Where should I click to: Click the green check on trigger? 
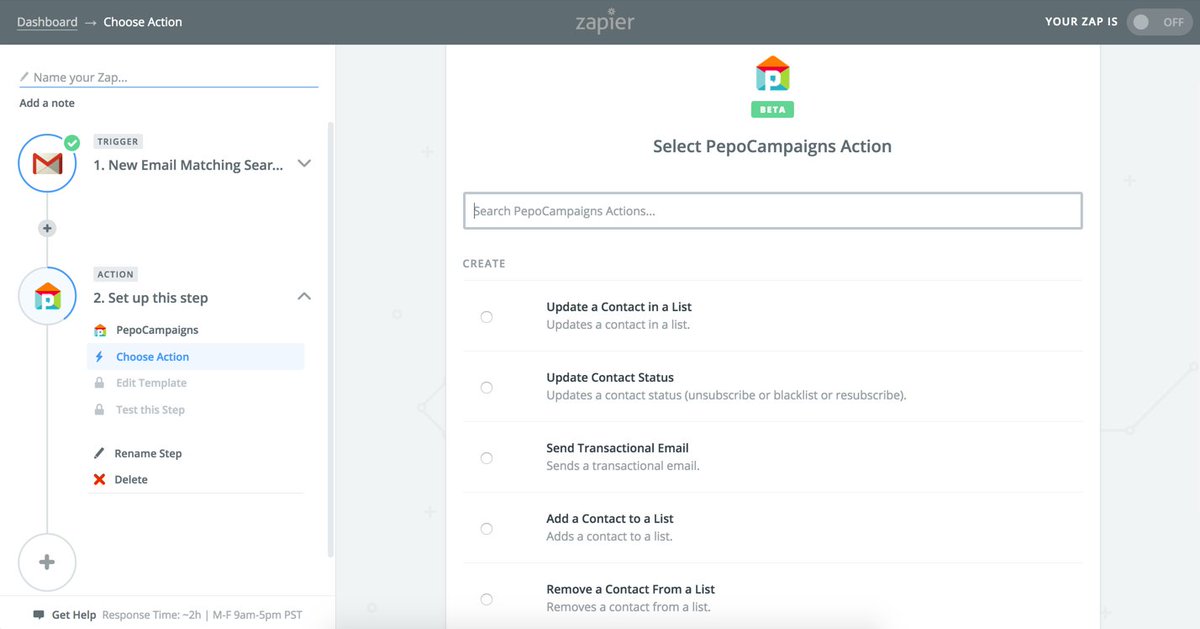(x=72, y=142)
